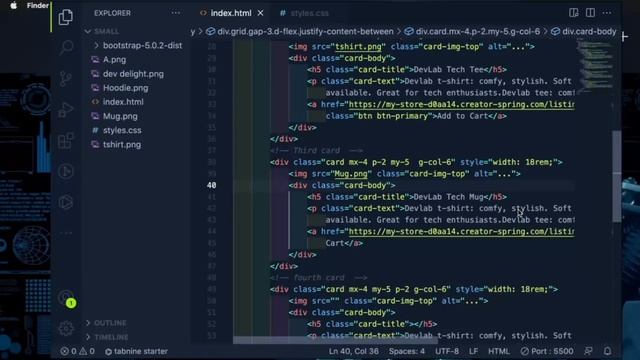Open the Explorer view in activity bar
640x360 pixels.
pos(65,17)
